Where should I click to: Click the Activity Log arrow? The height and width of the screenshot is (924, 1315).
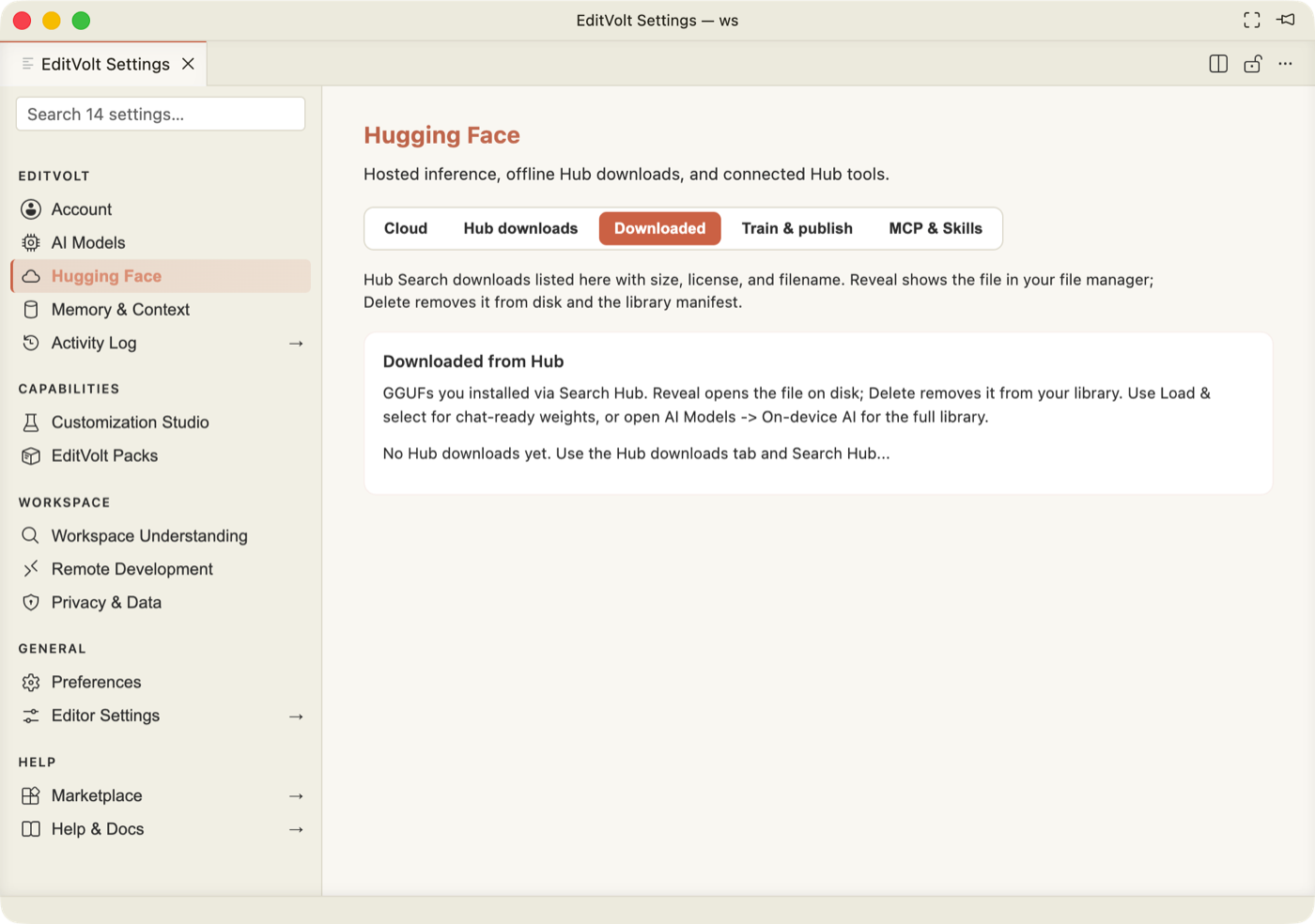(296, 344)
